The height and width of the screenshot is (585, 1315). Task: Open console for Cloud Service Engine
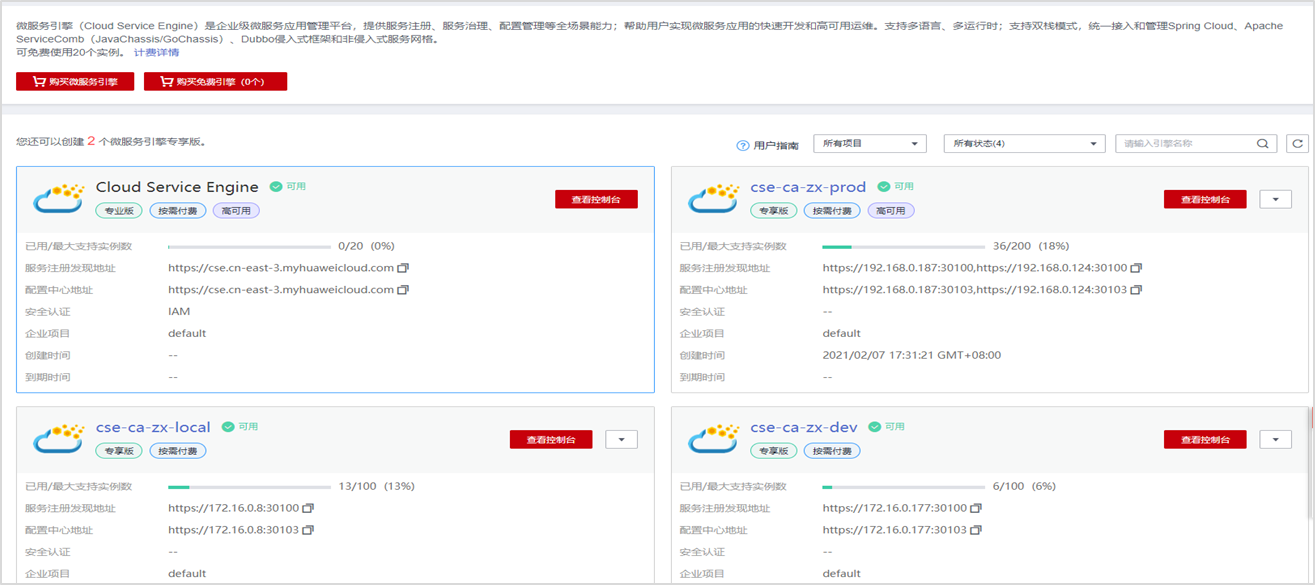coord(596,199)
